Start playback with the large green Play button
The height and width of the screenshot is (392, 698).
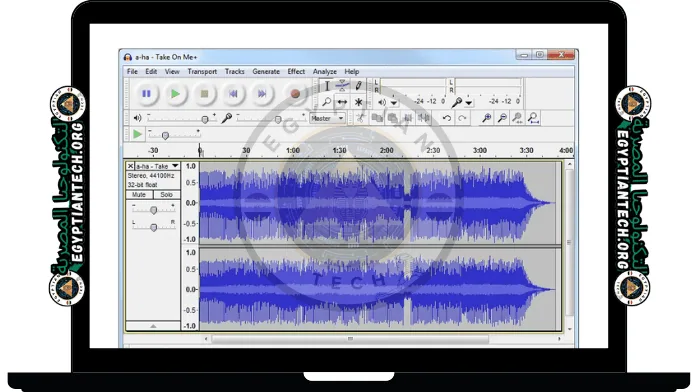(175, 94)
